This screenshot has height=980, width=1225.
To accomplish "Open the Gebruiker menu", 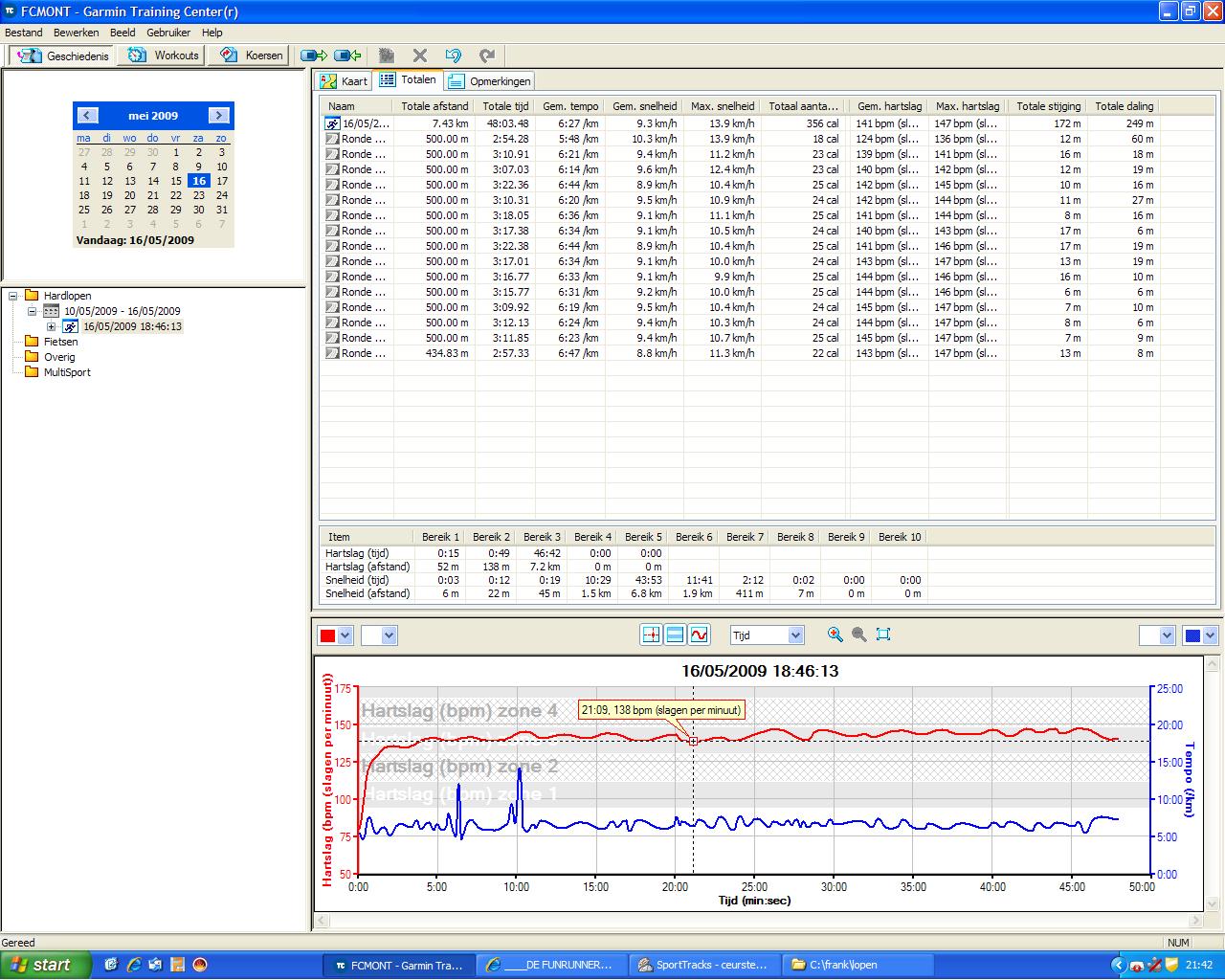I will [x=168, y=33].
